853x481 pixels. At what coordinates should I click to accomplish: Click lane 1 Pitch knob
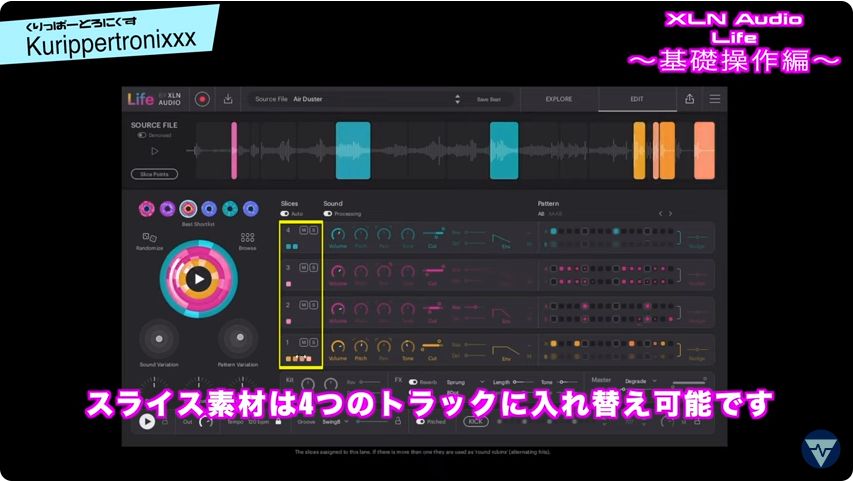pos(361,347)
